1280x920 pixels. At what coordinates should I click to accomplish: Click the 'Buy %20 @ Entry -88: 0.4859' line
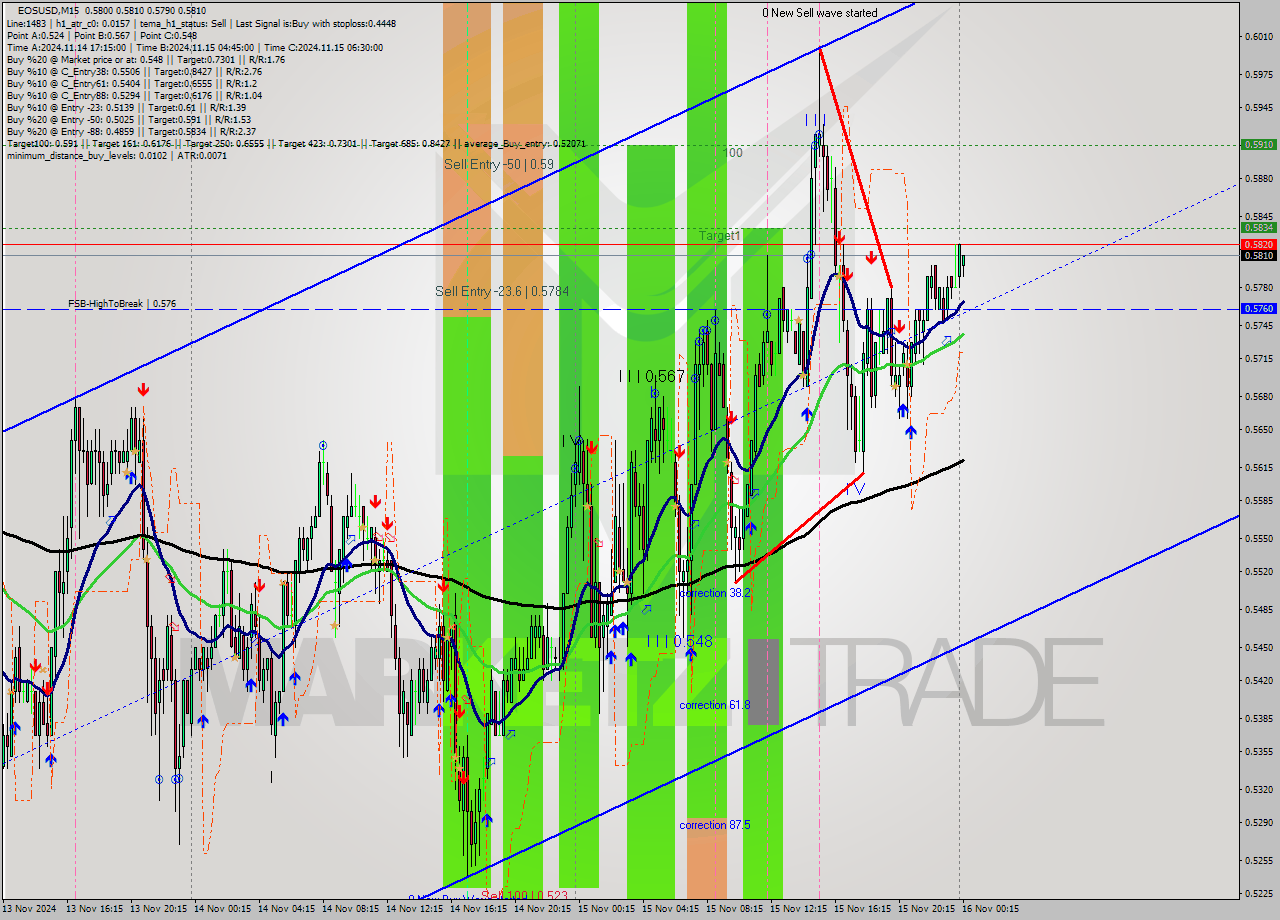tap(131, 131)
